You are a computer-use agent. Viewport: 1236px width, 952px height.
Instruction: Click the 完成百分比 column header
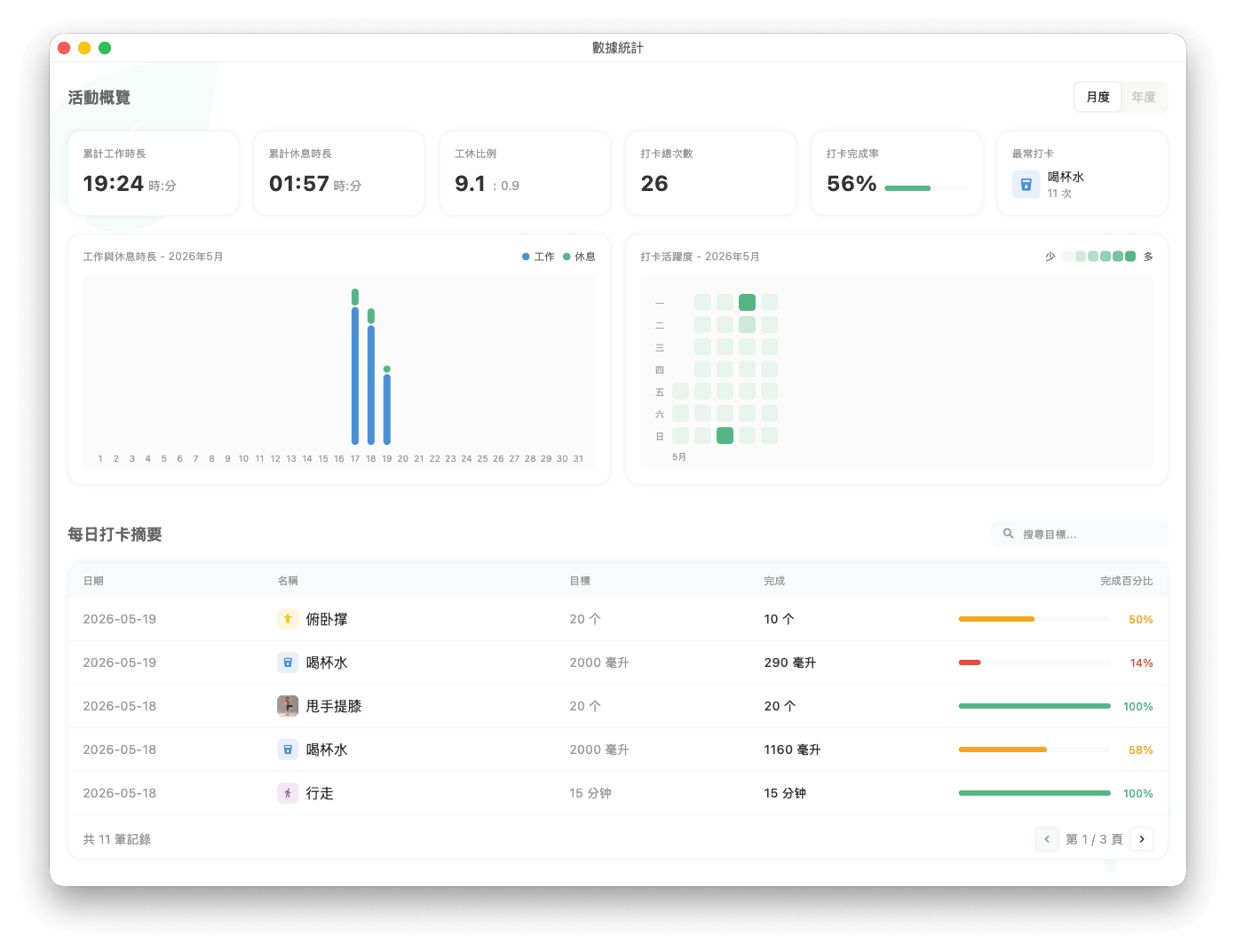tap(1127, 581)
